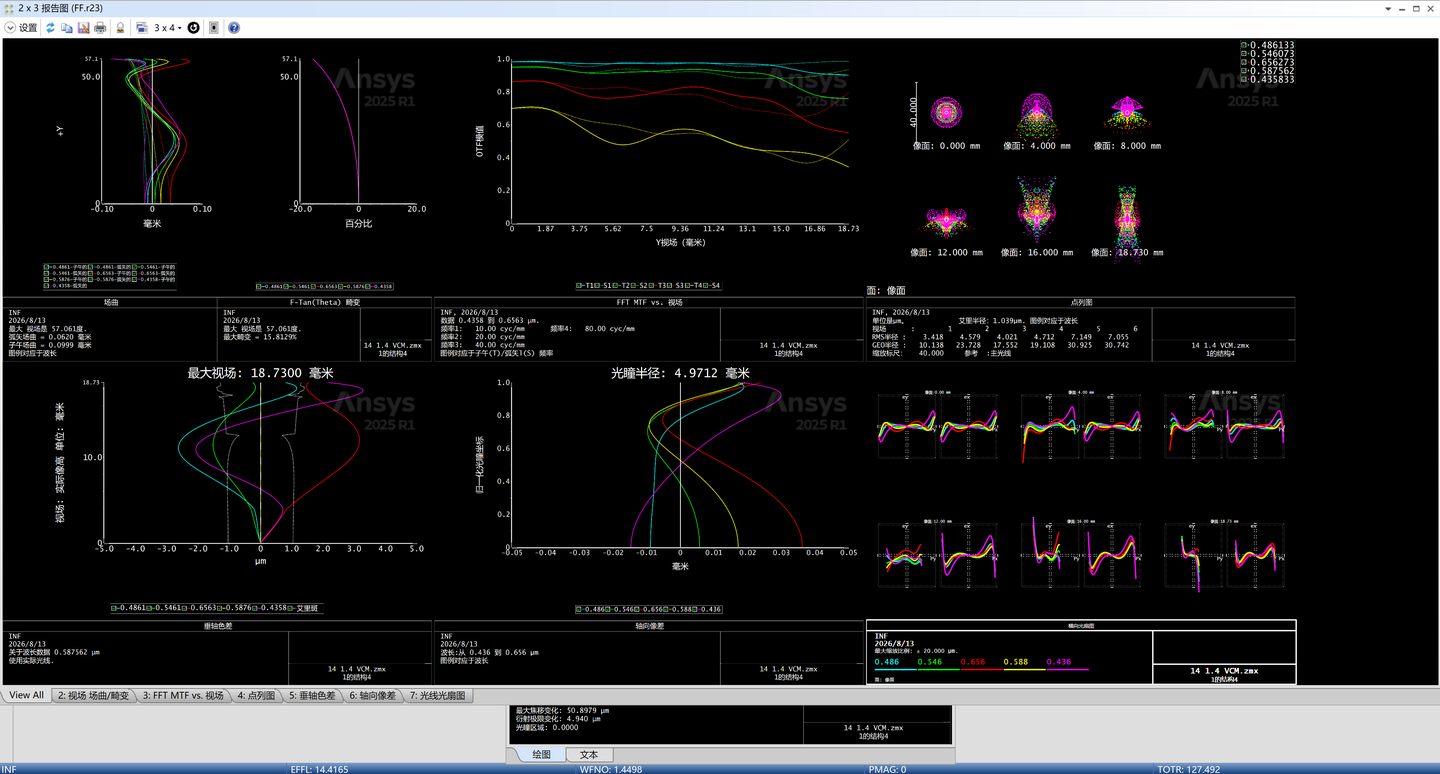
Task: Toggle the 0.435833 spot diagram wavelength checkbox
Action: pyautogui.click(x=1243, y=80)
